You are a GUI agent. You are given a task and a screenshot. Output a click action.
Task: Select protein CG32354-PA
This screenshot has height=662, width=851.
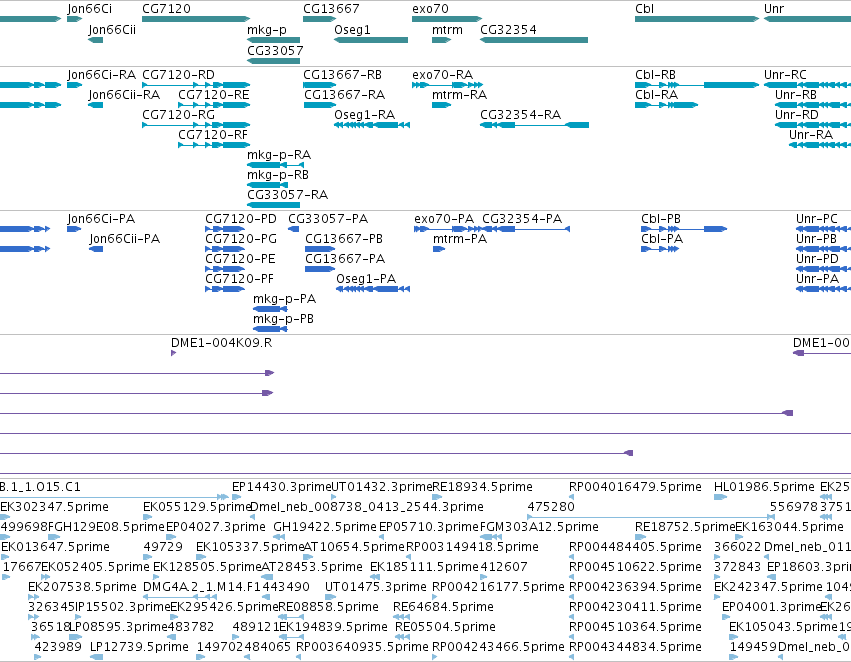(525, 229)
